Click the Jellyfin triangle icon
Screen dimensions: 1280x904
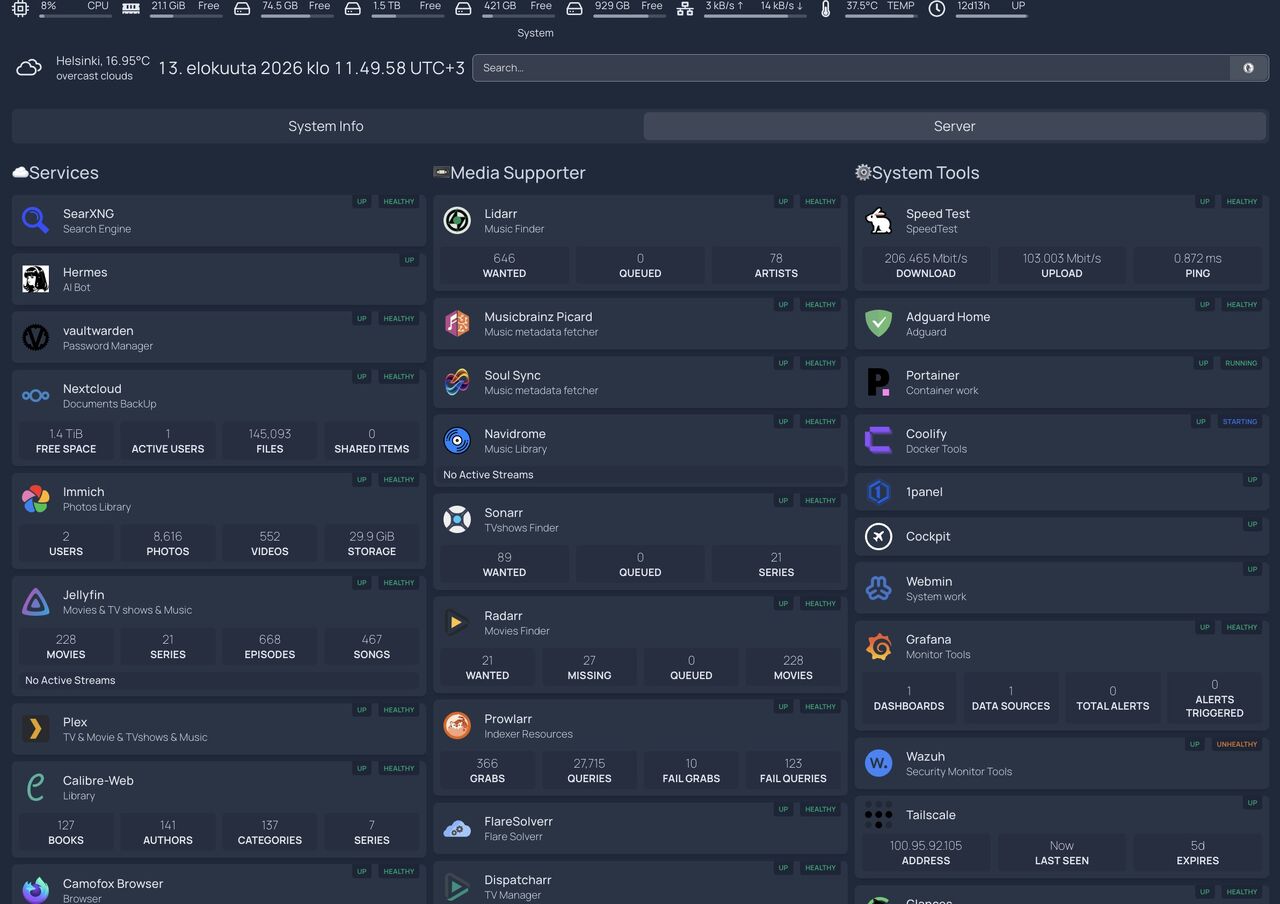tap(35, 602)
